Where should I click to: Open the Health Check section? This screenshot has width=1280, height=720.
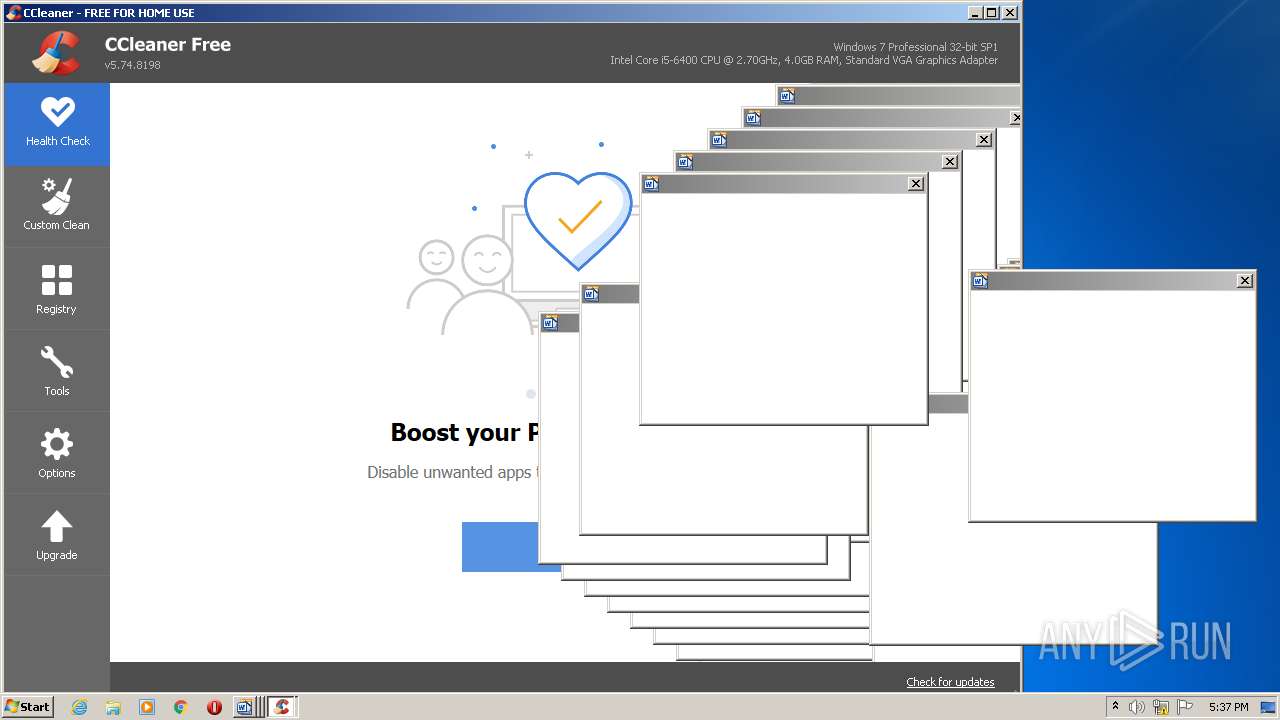point(57,124)
